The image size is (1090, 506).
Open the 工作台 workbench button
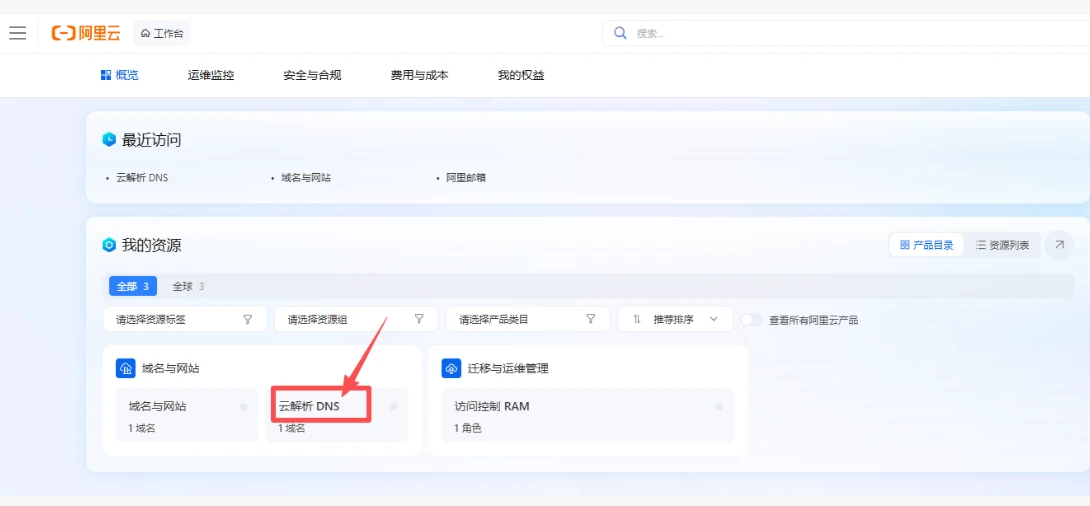coord(161,33)
